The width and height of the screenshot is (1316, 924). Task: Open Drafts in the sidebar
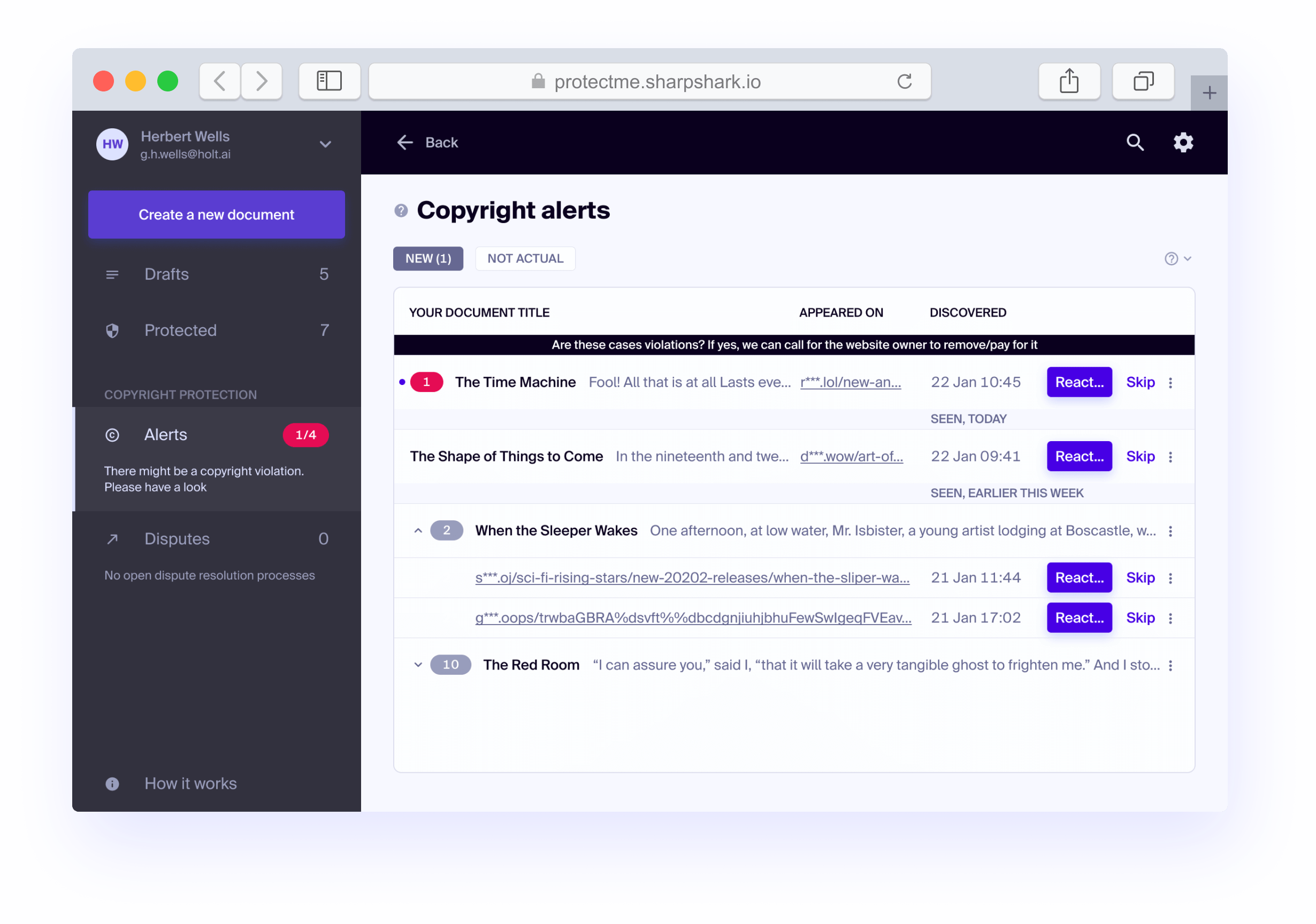coord(167,274)
